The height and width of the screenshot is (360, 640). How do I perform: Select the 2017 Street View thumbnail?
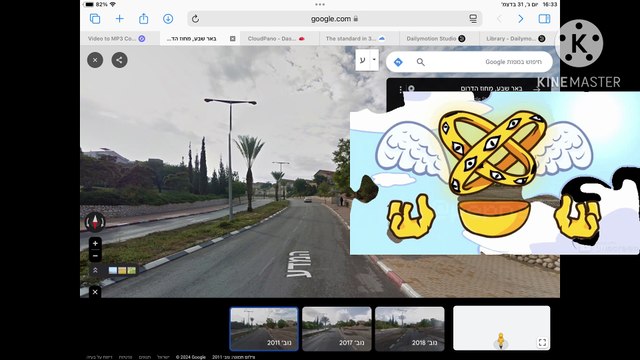(337, 329)
